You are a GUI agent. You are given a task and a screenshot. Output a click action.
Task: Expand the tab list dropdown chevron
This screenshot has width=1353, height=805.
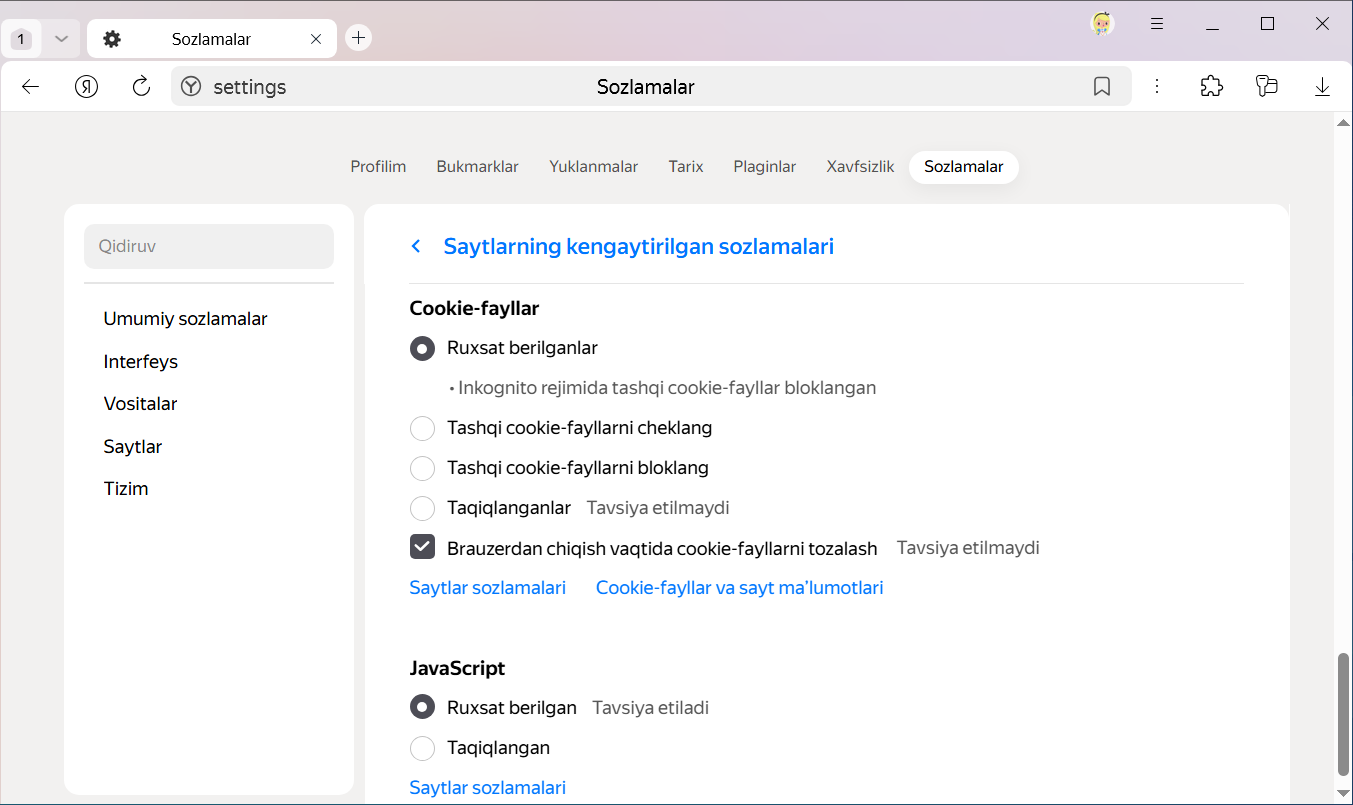pos(61,39)
